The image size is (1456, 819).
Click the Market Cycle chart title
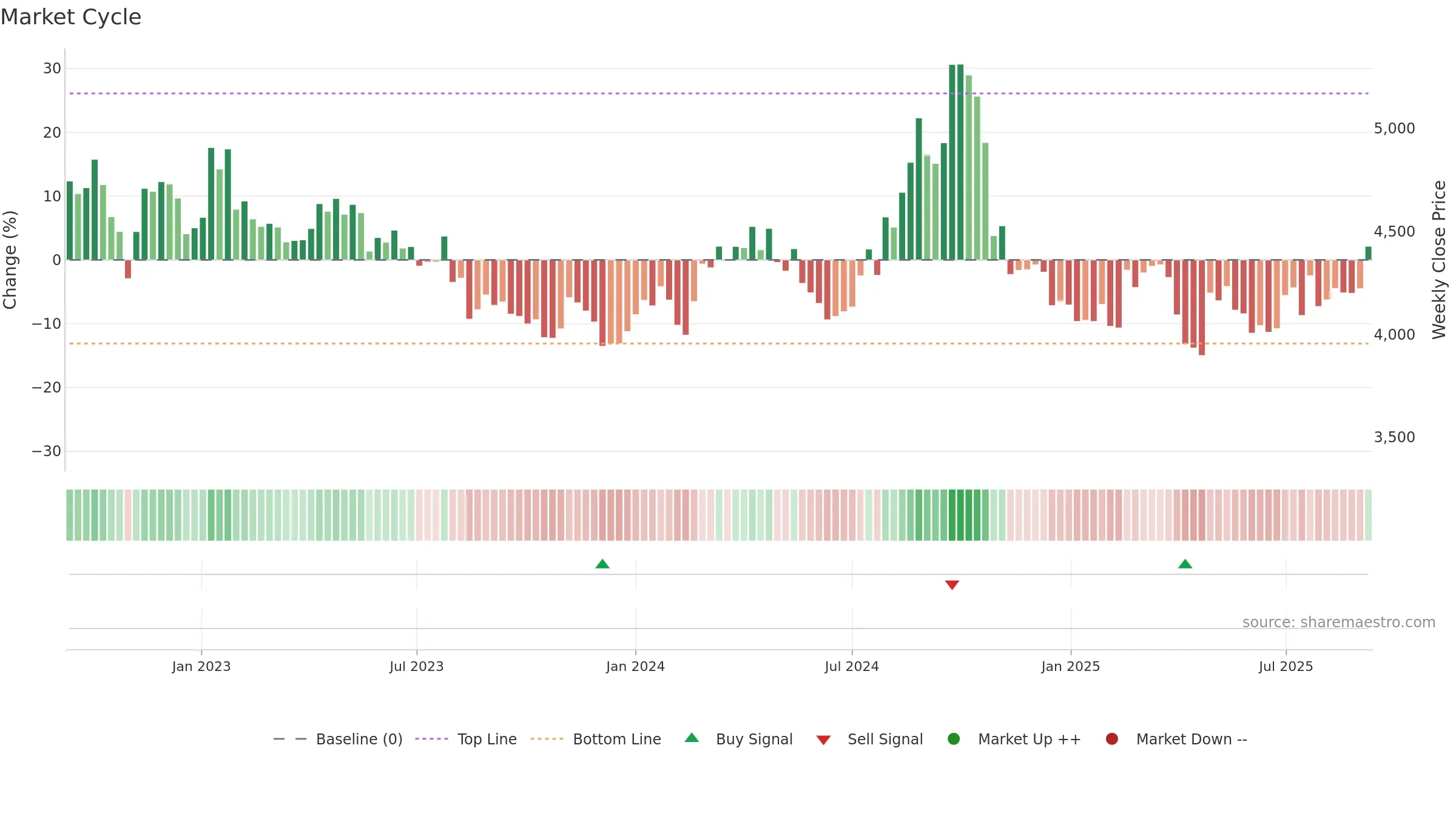pyautogui.click(x=71, y=17)
